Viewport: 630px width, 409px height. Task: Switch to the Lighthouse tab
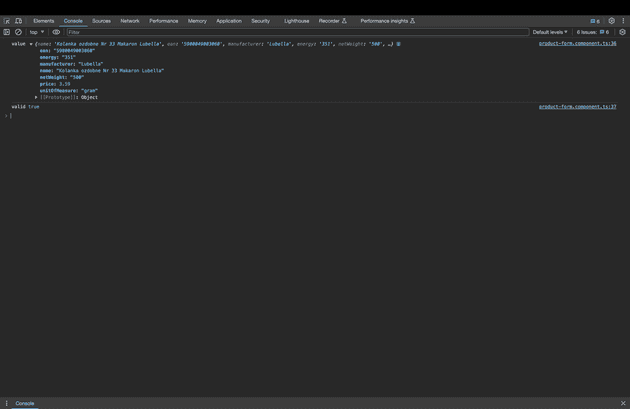point(297,21)
